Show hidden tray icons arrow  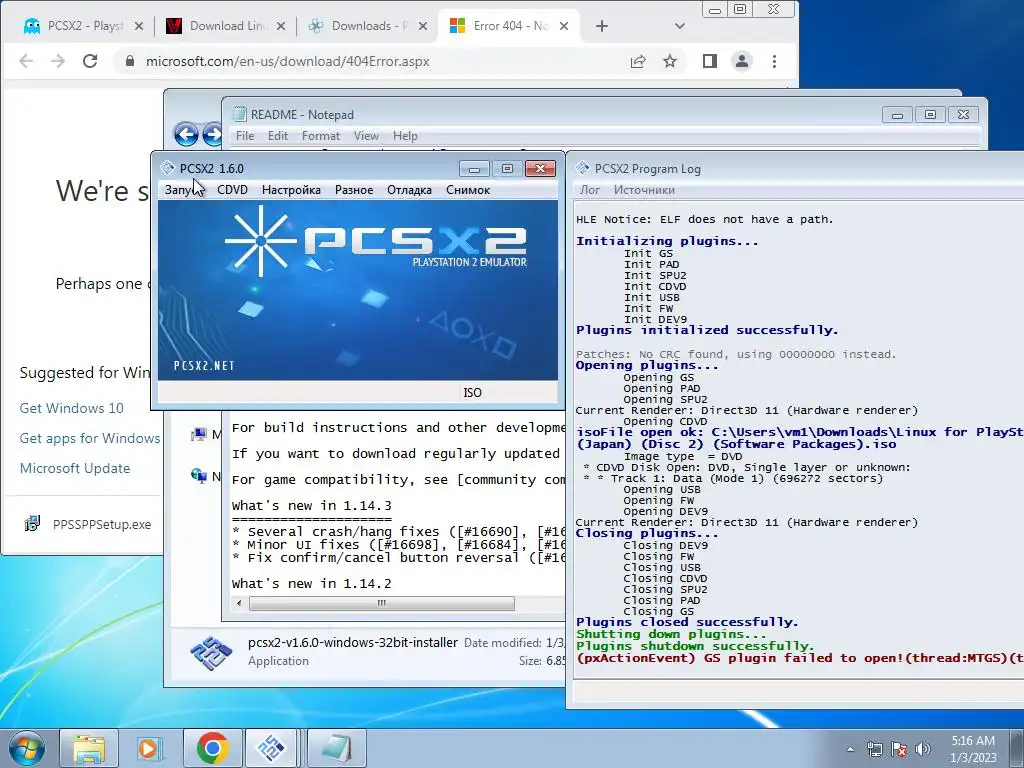[x=850, y=750]
